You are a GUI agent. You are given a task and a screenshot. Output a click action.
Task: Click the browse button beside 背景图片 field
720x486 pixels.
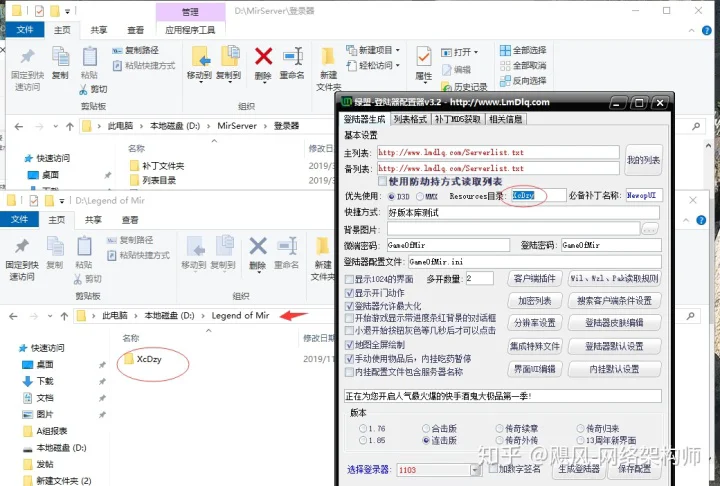pos(649,229)
